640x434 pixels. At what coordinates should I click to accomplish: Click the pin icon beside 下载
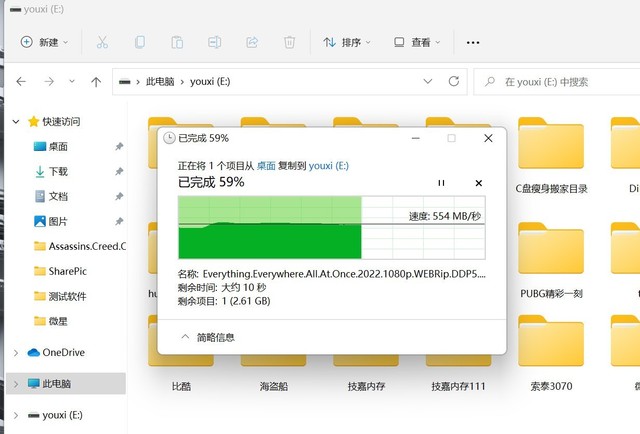click(119, 171)
